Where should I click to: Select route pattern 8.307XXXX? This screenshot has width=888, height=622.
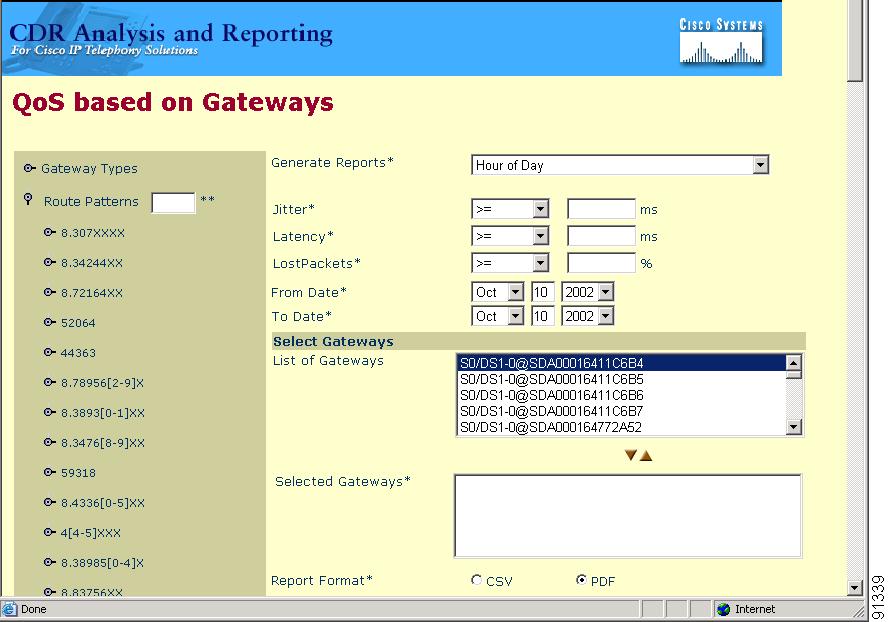(x=93, y=233)
